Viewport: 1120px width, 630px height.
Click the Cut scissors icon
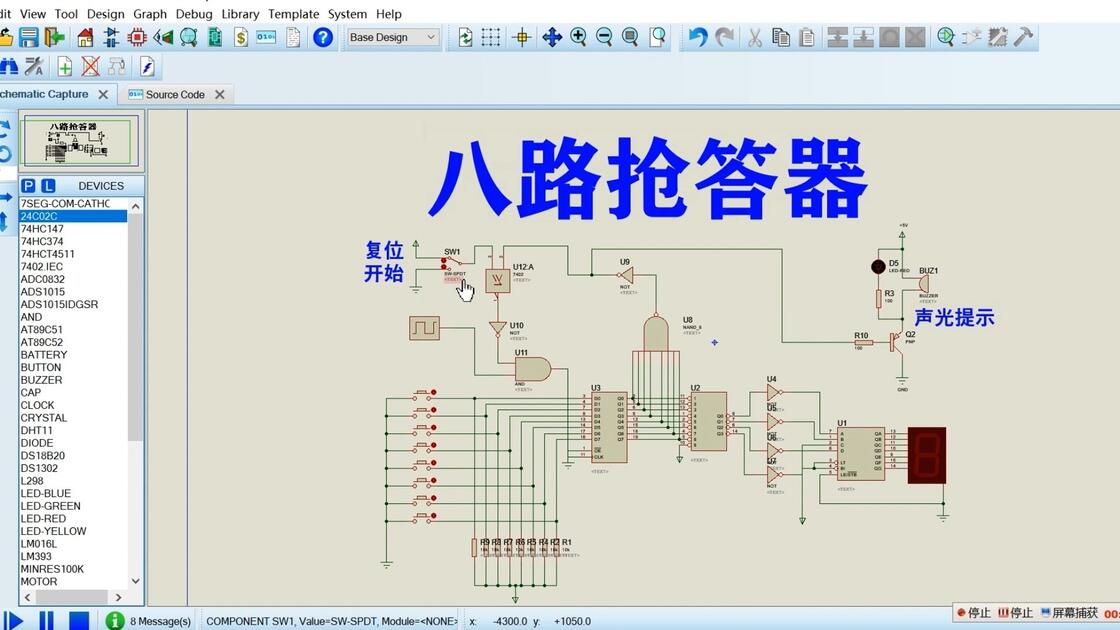(x=755, y=37)
